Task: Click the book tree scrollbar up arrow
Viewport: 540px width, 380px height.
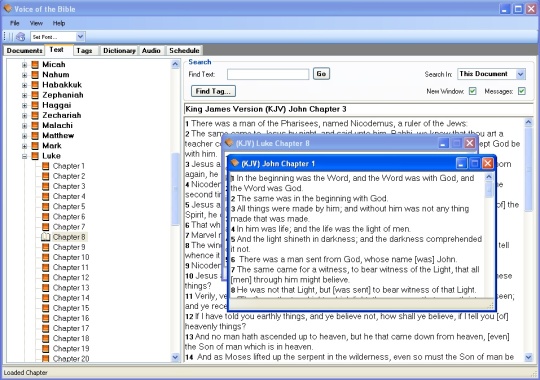Action: click(175, 64)
